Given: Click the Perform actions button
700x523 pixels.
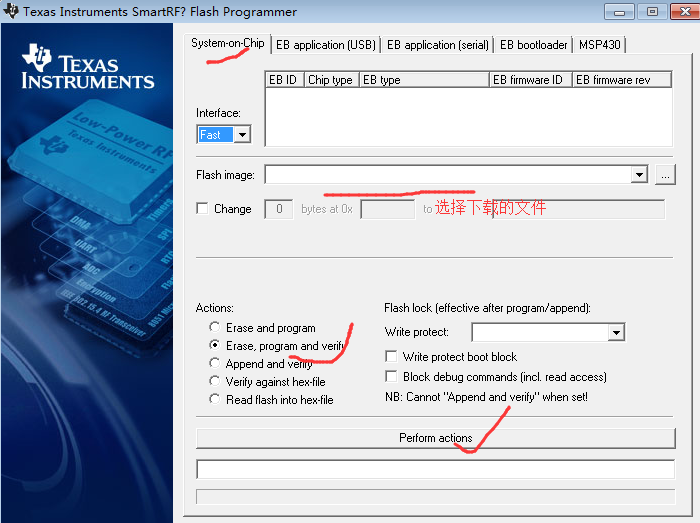Looking at the screenshot, I should pos(436,438).
